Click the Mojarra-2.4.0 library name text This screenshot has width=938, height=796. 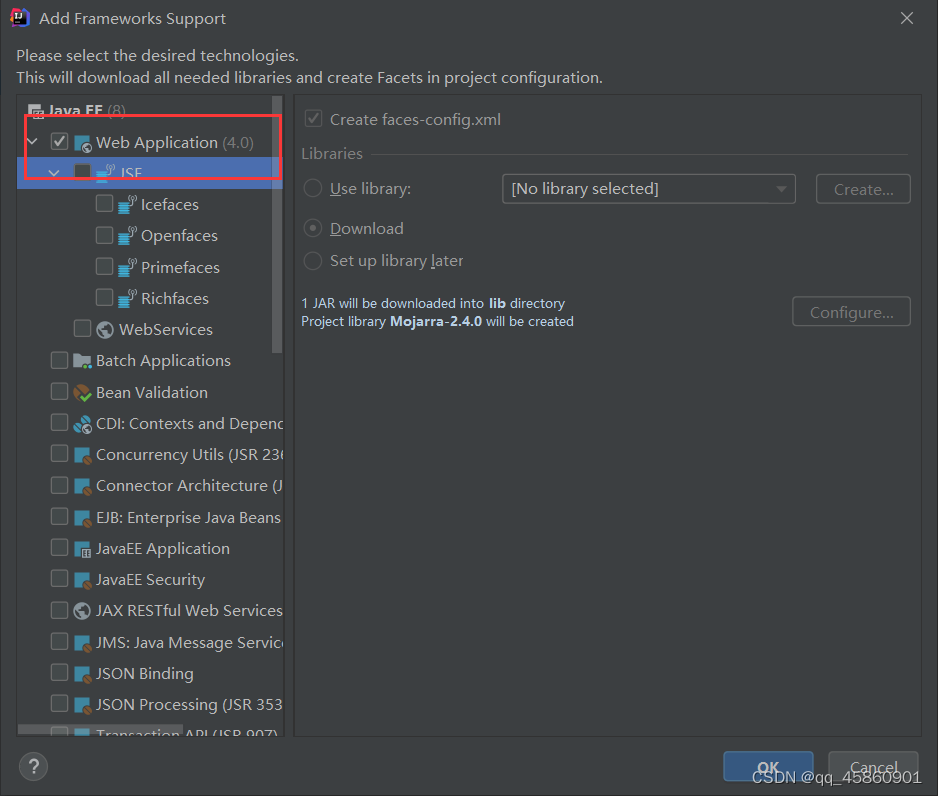coord(436,321)
